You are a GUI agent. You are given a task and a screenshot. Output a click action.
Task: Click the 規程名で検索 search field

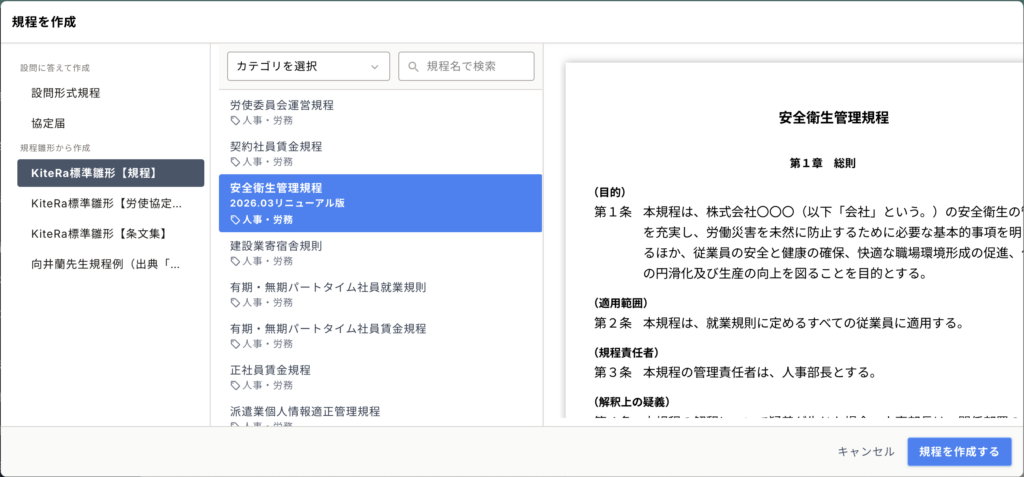(x=475, y=66)
